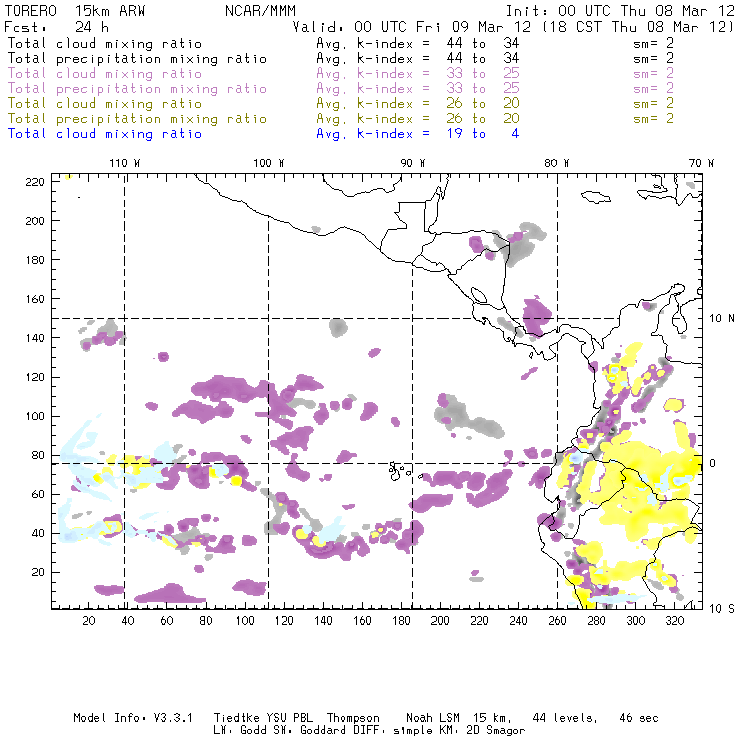
Task: Click the '44 levels' footer text
Action: coord(565,718)
